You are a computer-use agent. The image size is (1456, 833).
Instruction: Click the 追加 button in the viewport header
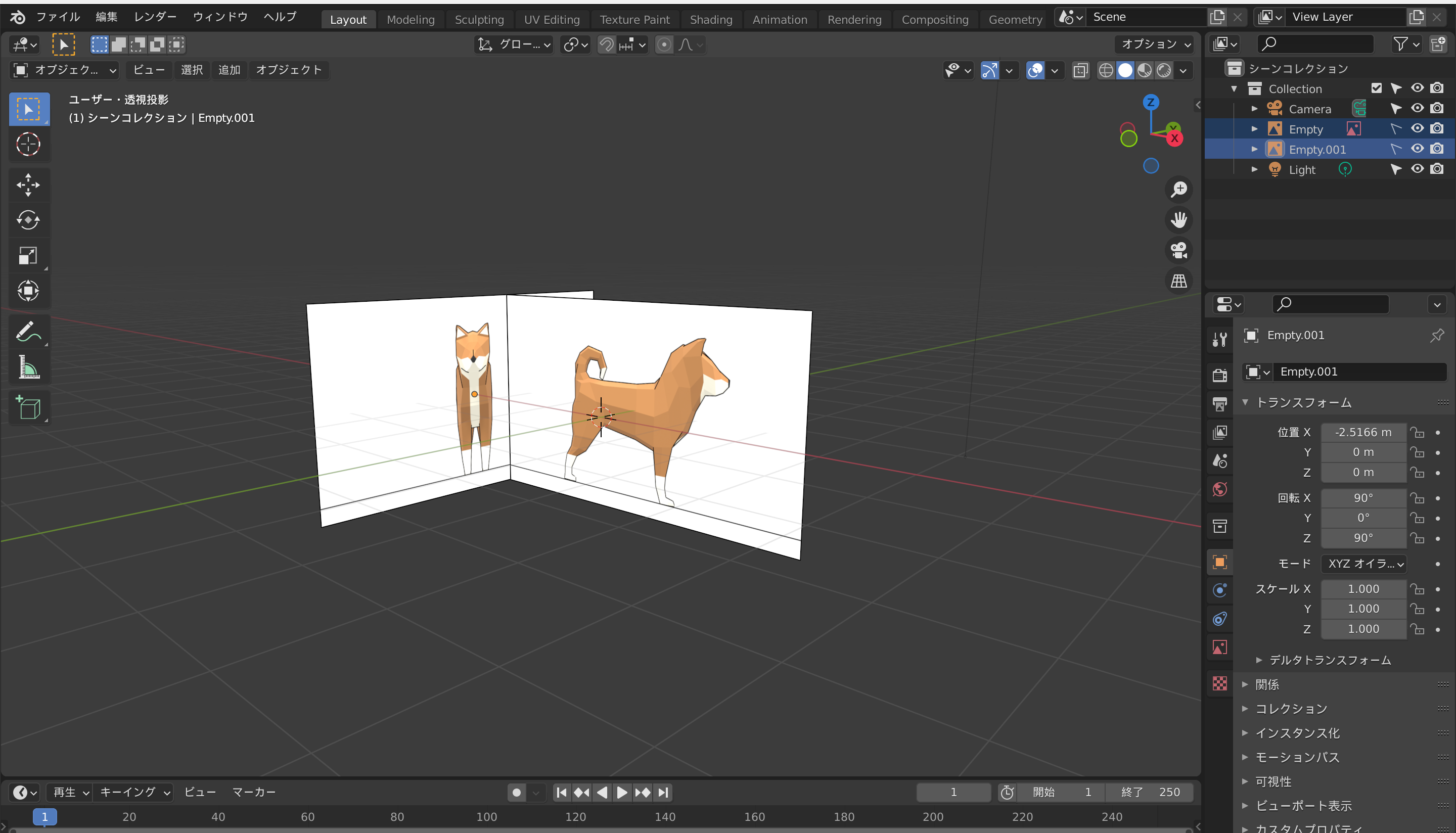point(229,70)
